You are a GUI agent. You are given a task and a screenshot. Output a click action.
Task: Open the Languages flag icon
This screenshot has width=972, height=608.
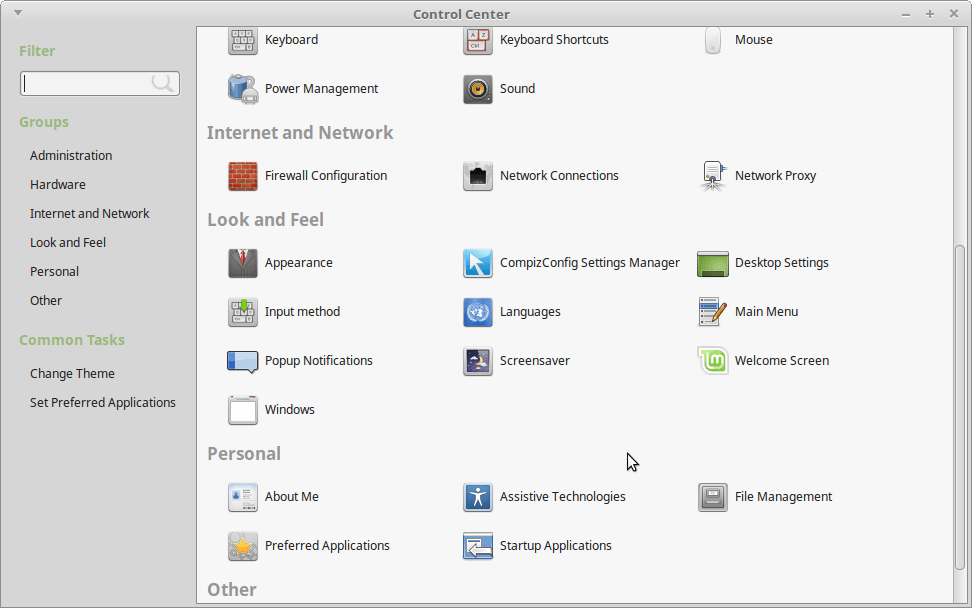pos(477,312)
